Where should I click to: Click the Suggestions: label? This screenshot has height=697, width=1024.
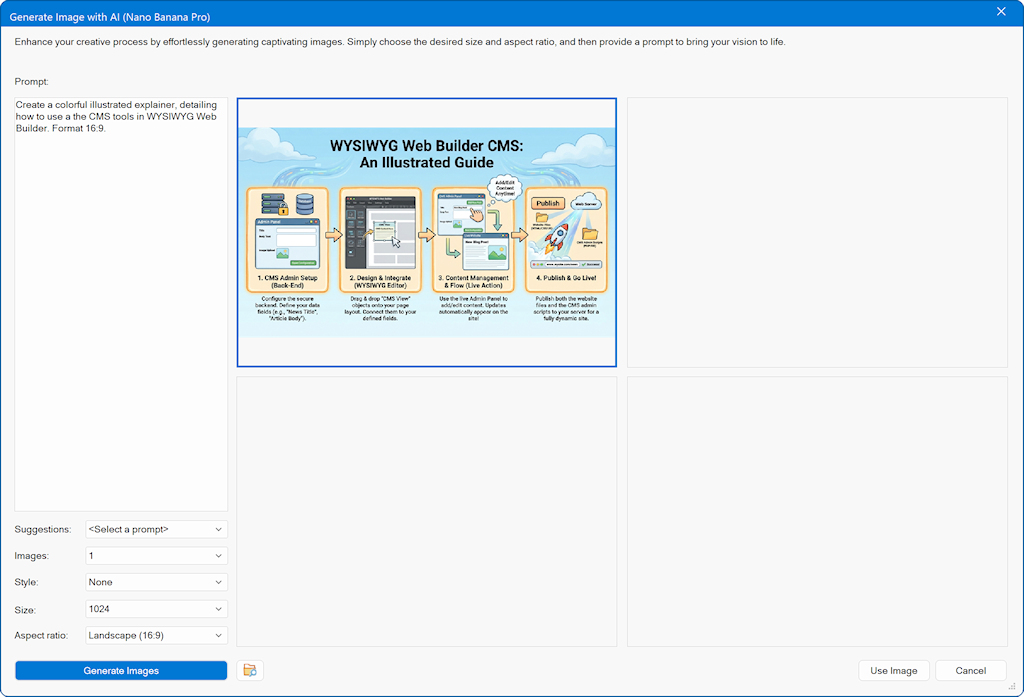click(x=43, y=529)
